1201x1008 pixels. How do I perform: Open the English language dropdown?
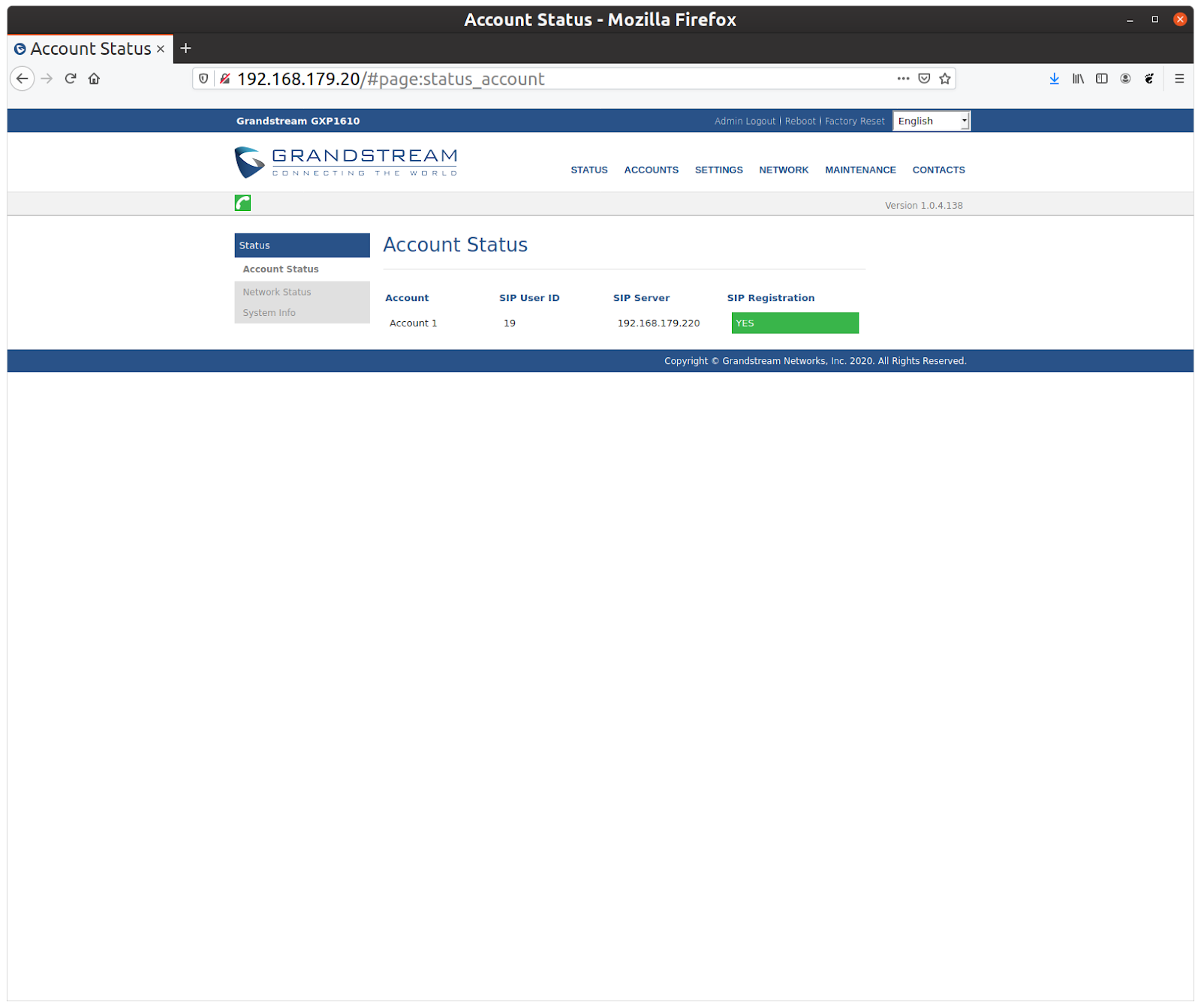(932, 121)
